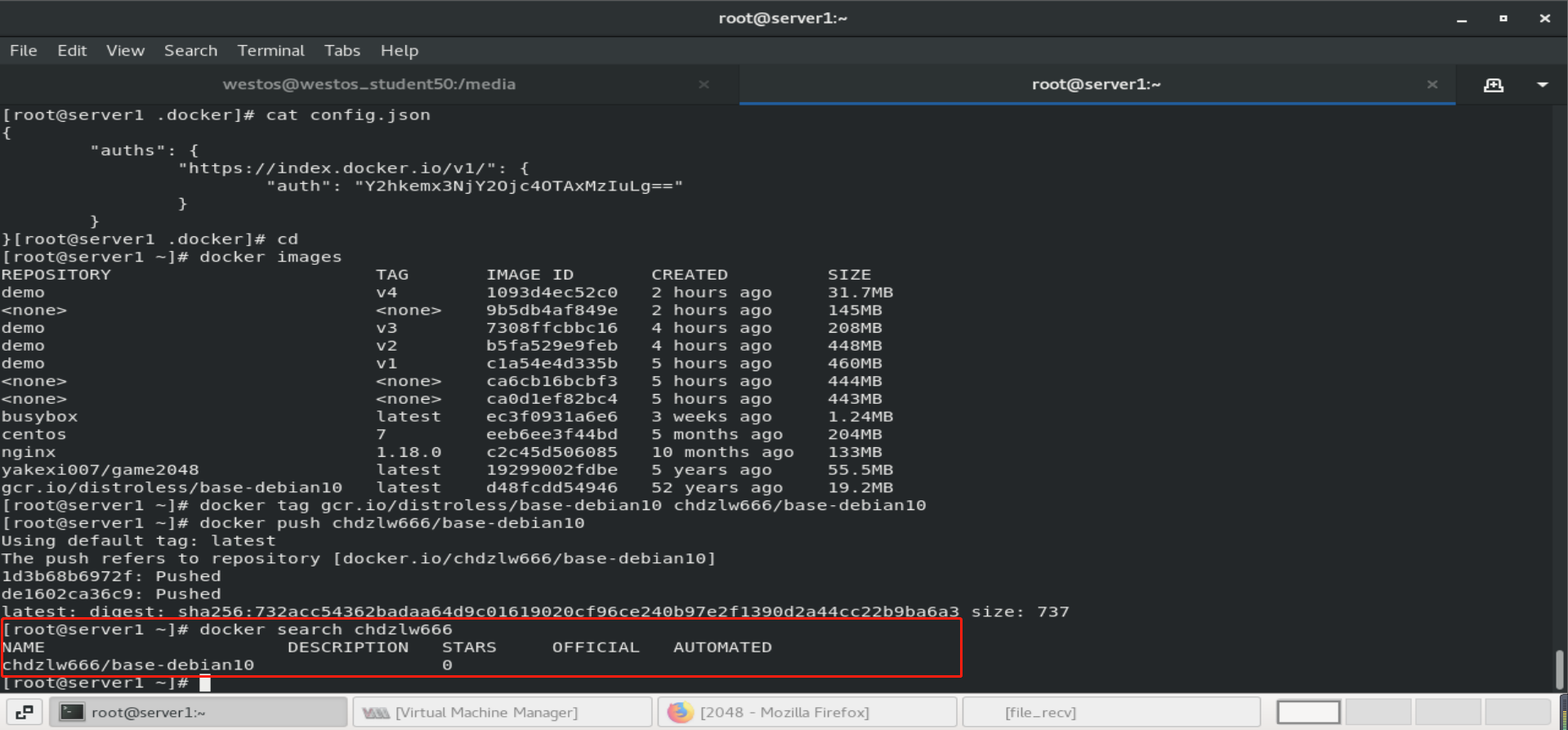
Task: Open the Help menu
Action: pyautogui.click(x=399, y=51)
